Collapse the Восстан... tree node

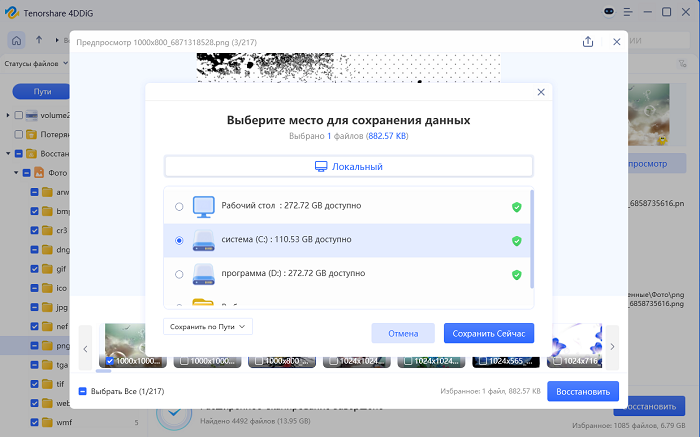click(8, 154)
